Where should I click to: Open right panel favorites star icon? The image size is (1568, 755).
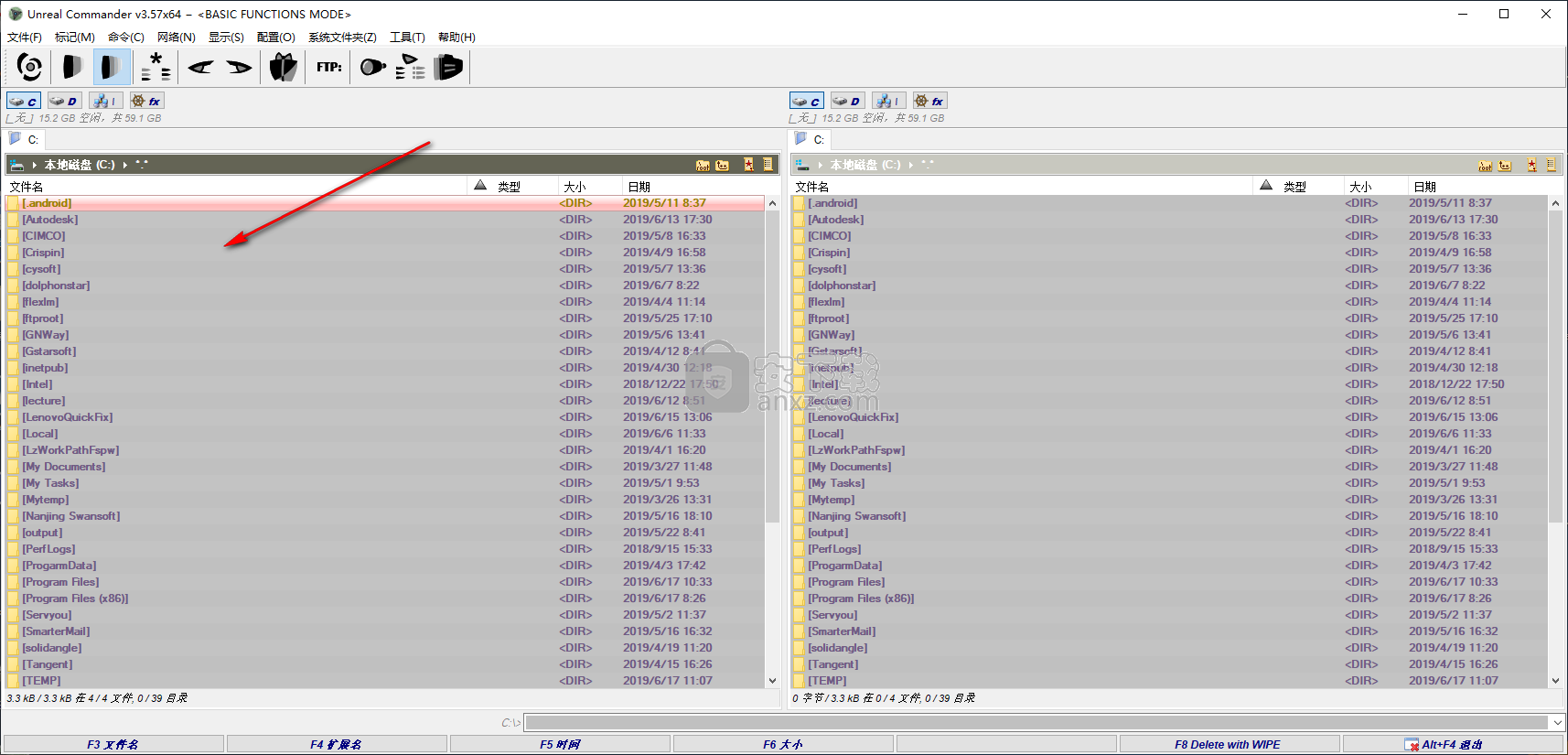point(1532,165)
